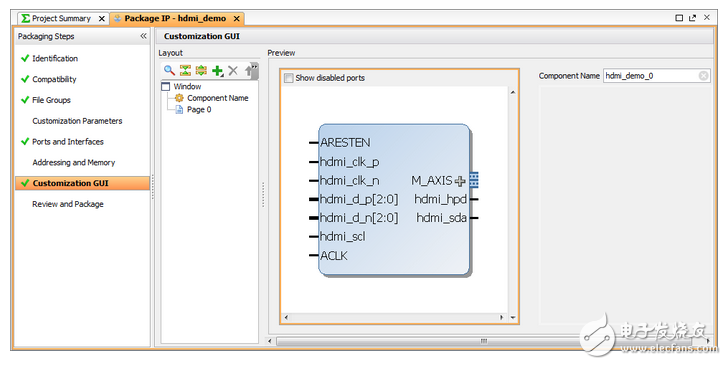
Task: Close the Project Summary tab
Action: (102, 19)
